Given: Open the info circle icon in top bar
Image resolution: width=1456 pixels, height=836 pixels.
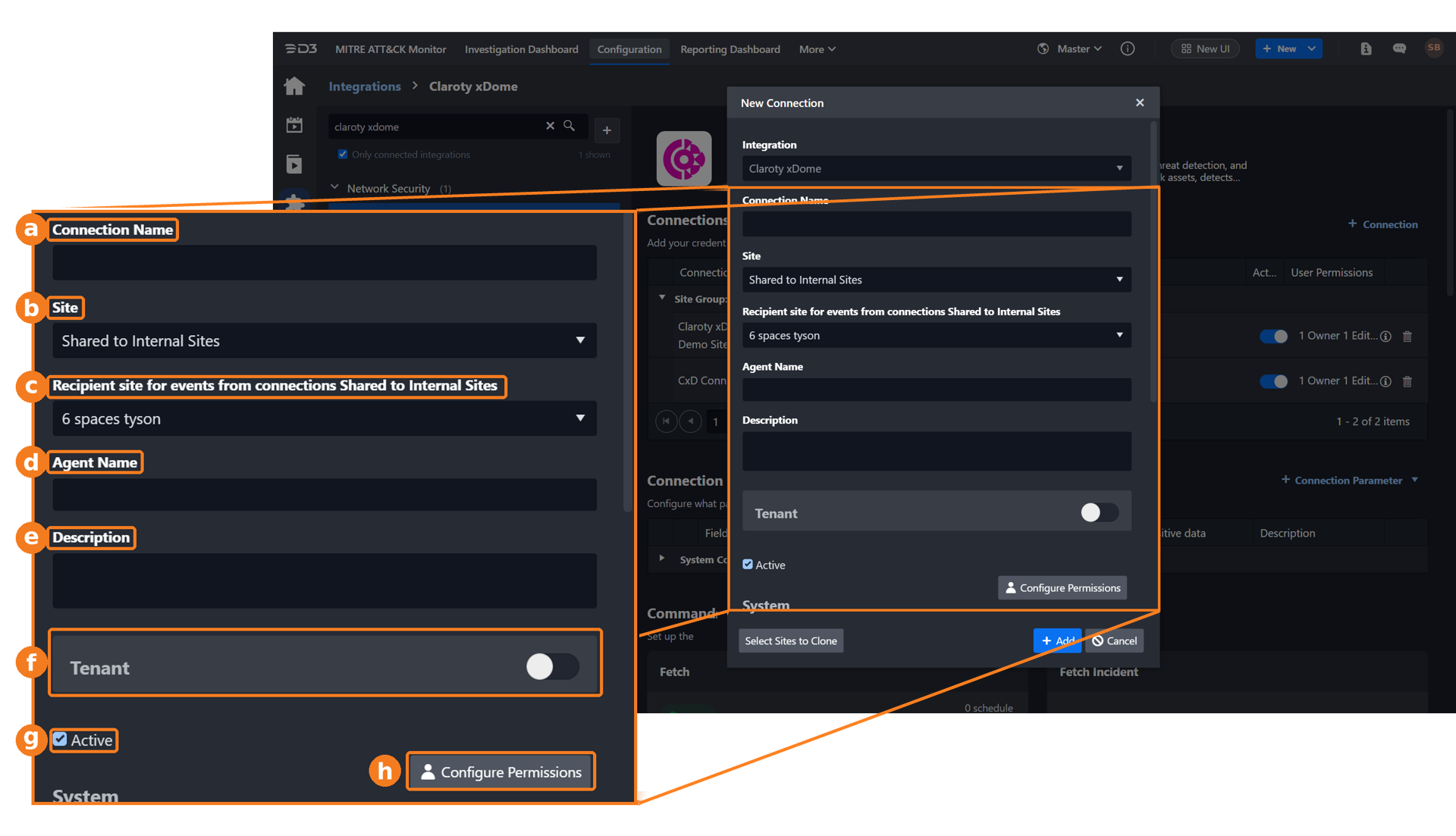Looking at the screenshot, I should tap(1128, 49).
